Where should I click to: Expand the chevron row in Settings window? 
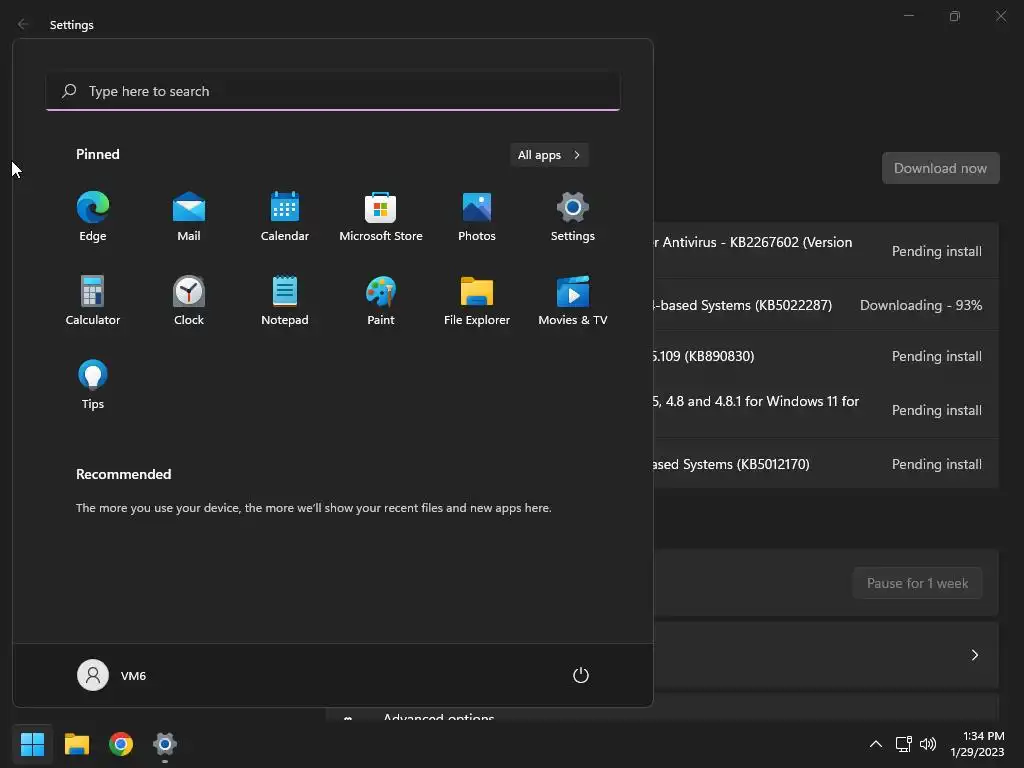[x=827, y=655]
